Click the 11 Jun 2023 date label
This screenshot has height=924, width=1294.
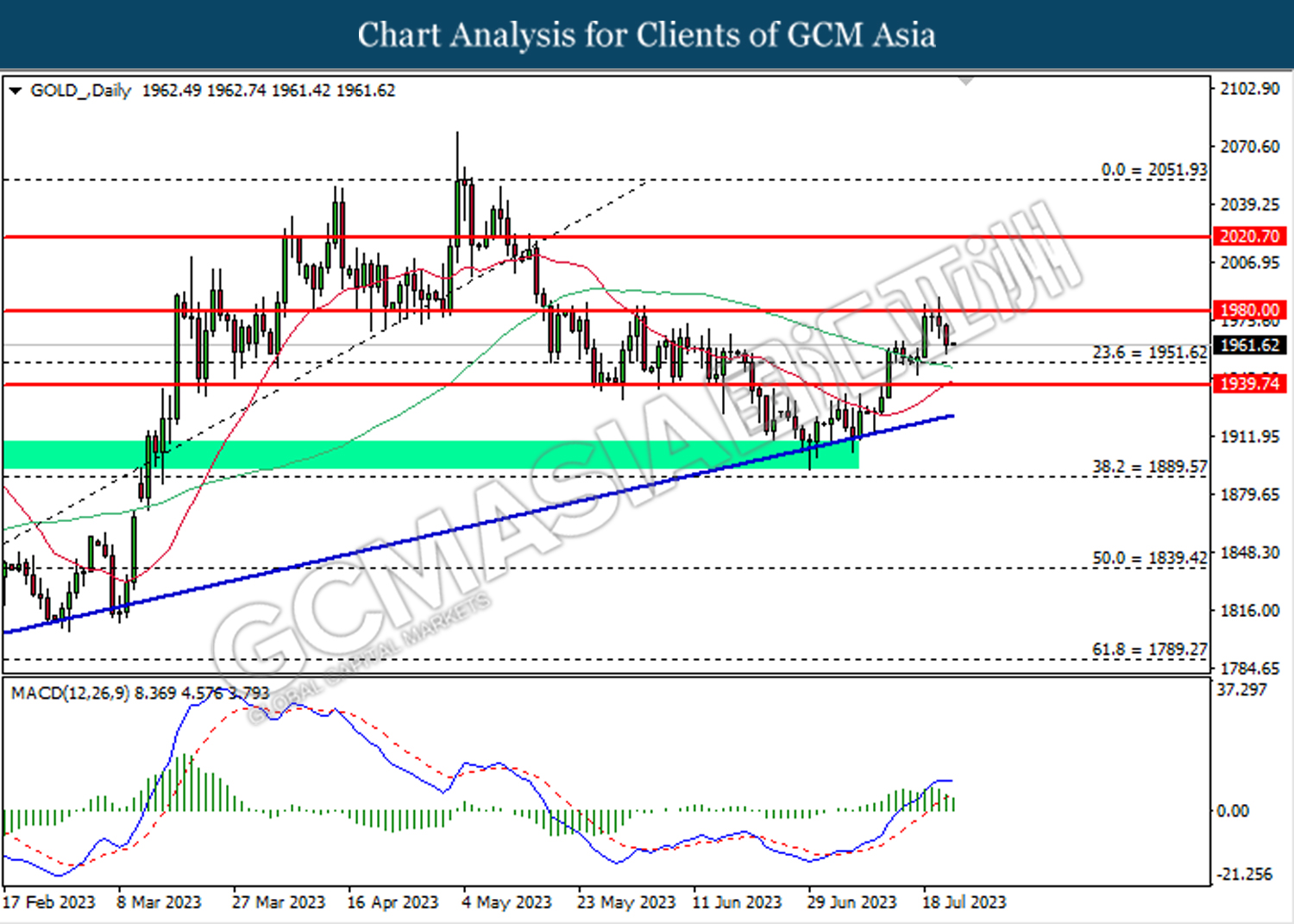pos(737,902)
